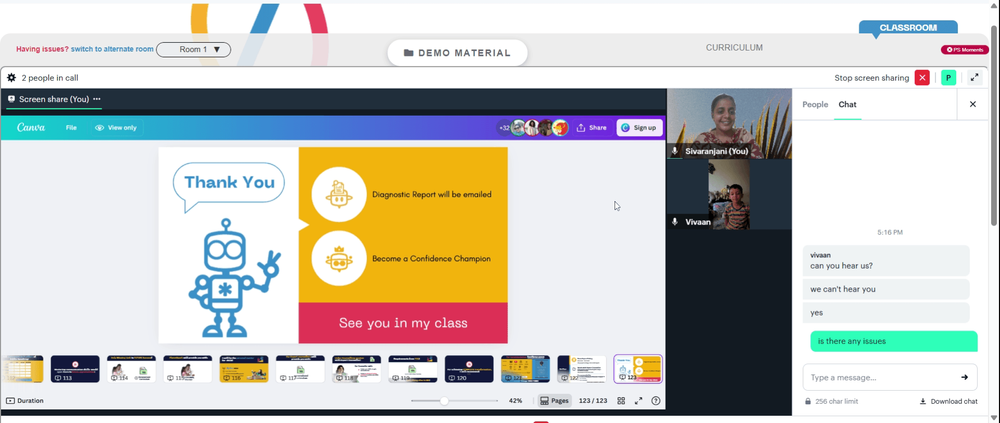The height and width of the screenshot is (423, 1000).
Task: Click the Thank You speech bubble
Action: (x=229, y=186)
